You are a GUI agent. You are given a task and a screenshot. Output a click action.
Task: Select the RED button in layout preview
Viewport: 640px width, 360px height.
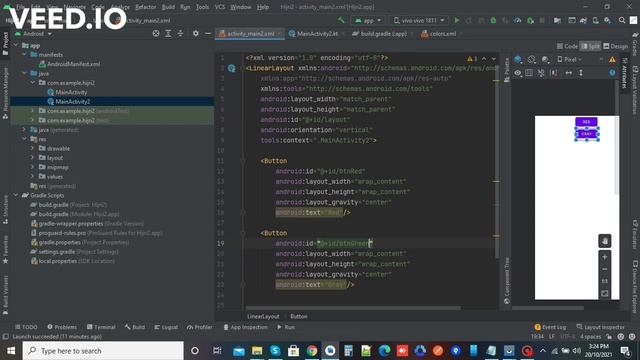coord(586,122)
